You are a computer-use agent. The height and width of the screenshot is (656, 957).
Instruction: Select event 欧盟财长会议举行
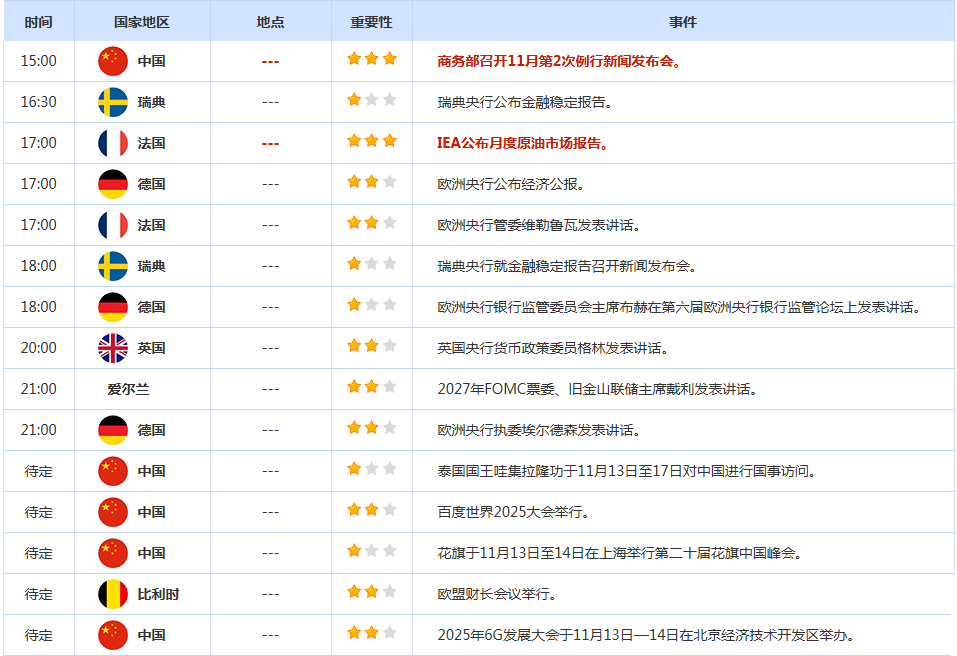[497, 594]
